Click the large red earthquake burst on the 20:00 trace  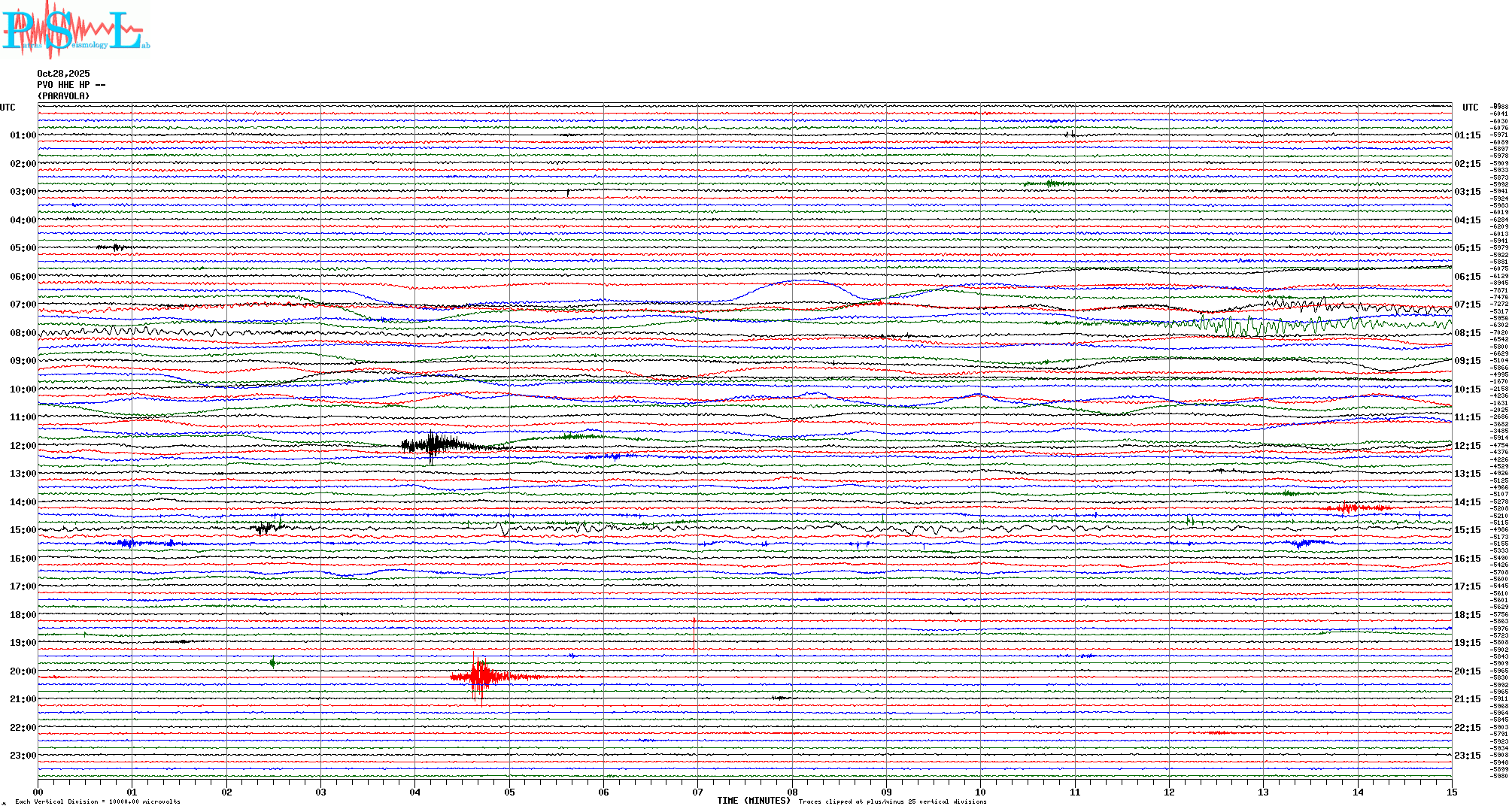click(x=480, y=677)
